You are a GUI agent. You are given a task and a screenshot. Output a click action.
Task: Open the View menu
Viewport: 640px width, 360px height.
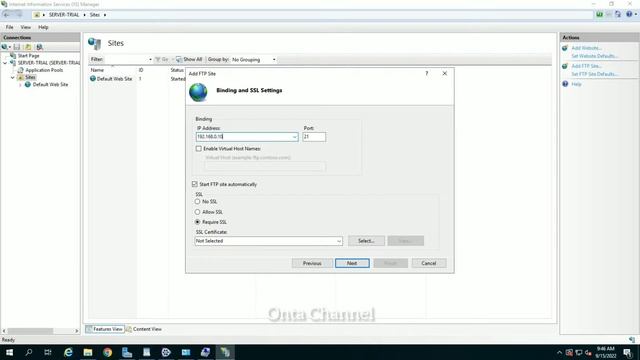coord(26,27)
